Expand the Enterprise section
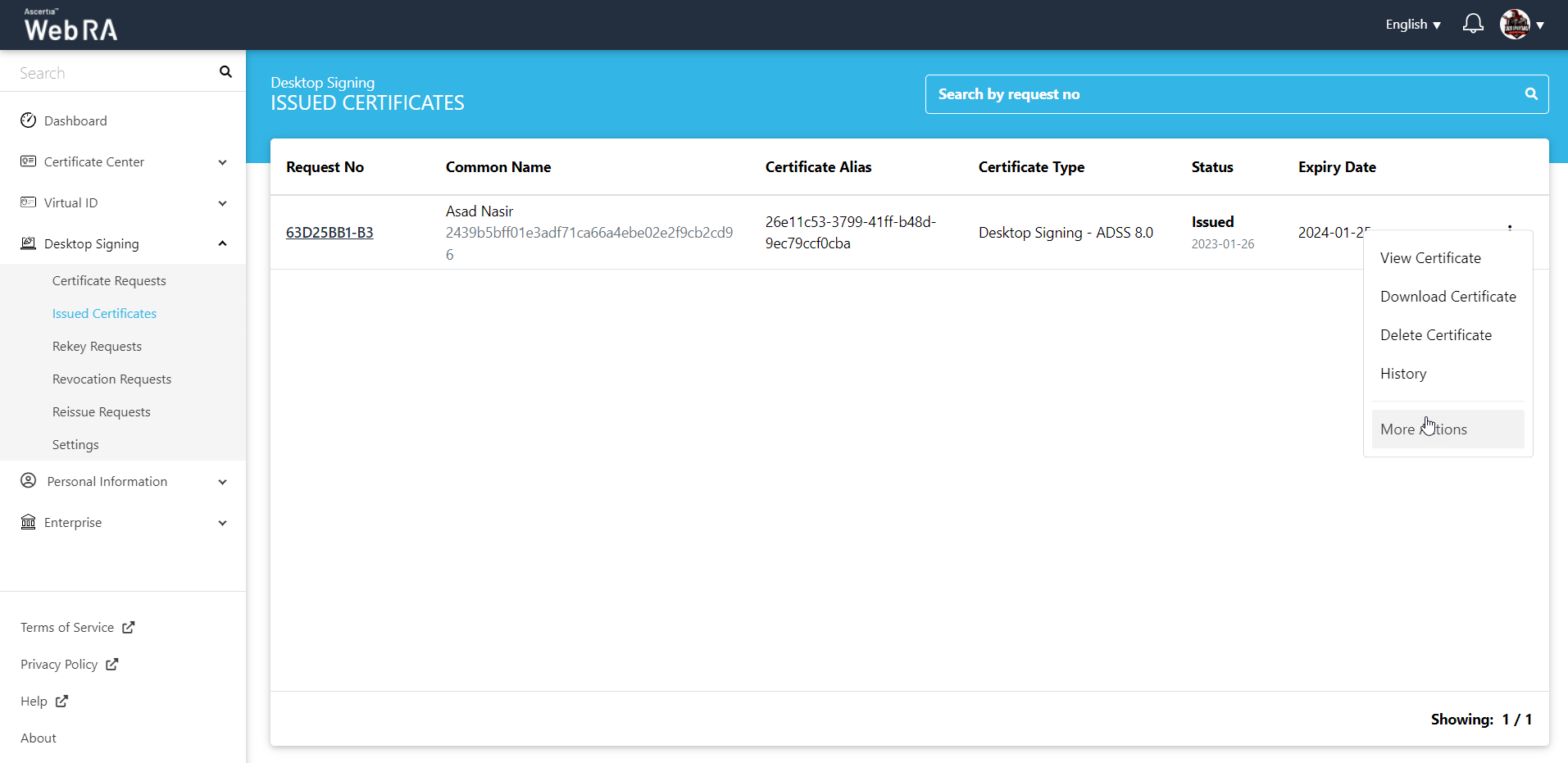This screenshot has height=763, width=1568. pyautogui.click(x=222, y=523)
